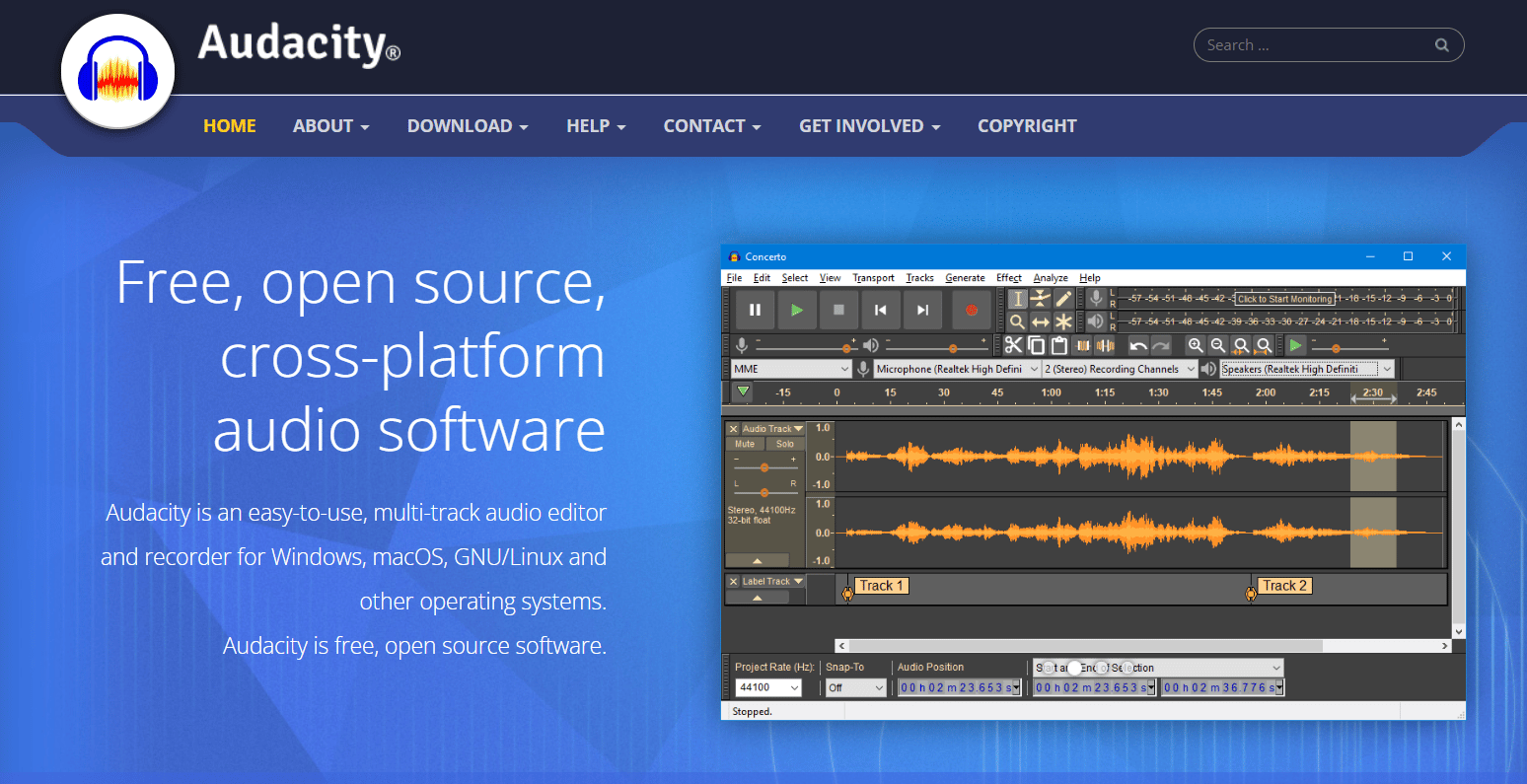Click the recording meter microphone icon

1096,298
